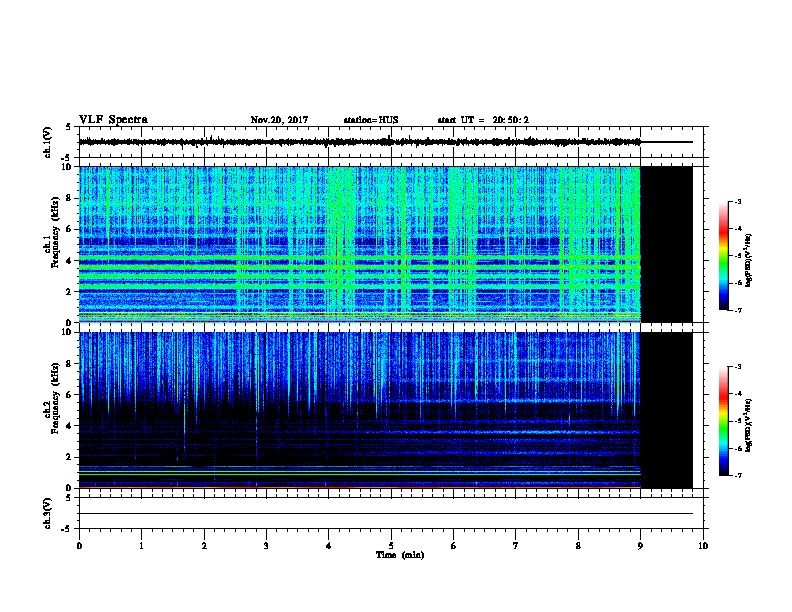The width and height of the screenshot is (792, 612).
Task: Click the ch.1 spectrogram color bar
Action: tap(723, 256)
